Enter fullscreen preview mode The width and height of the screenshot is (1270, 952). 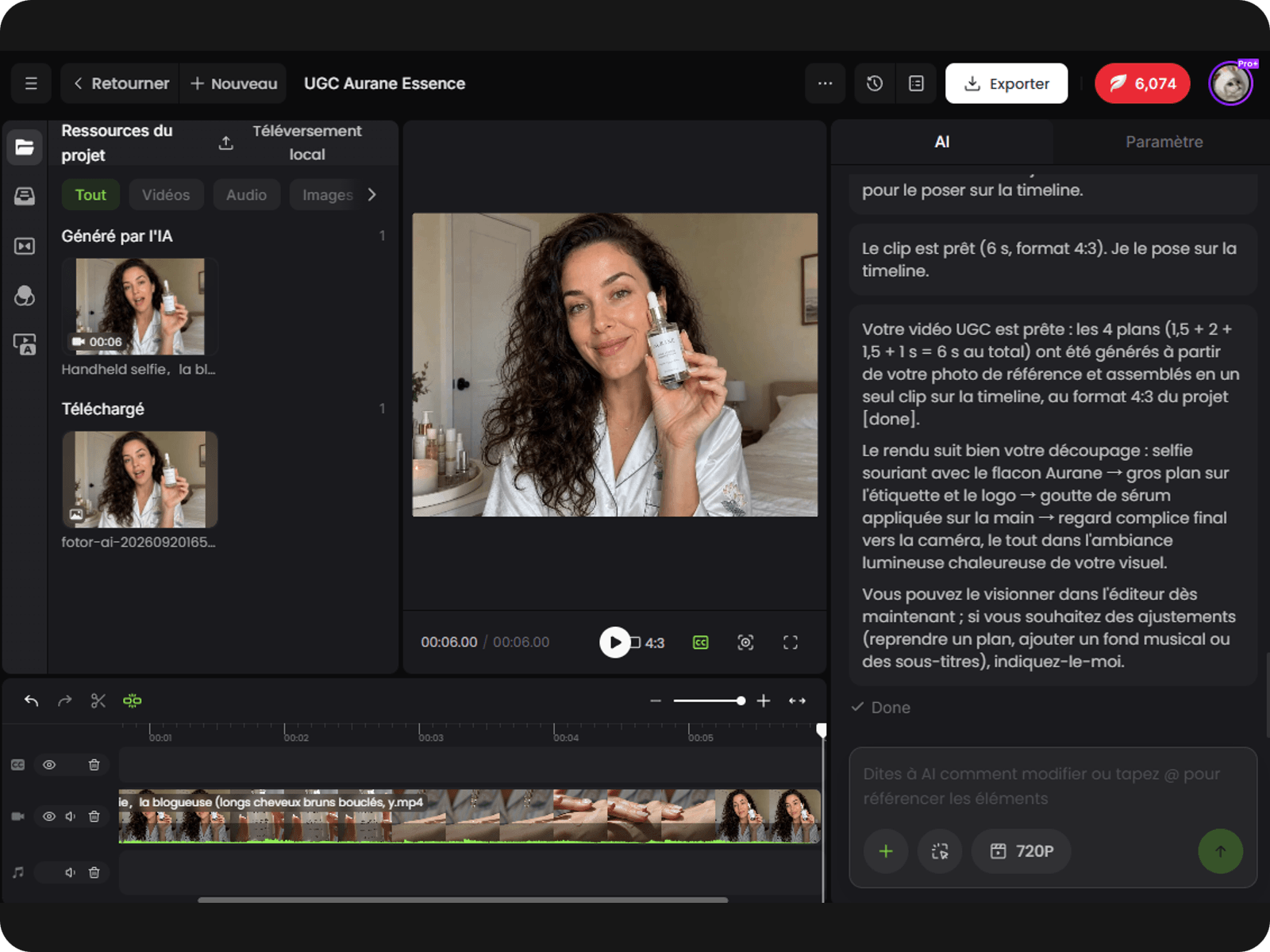pyautogui.click(x=791, y=643)
